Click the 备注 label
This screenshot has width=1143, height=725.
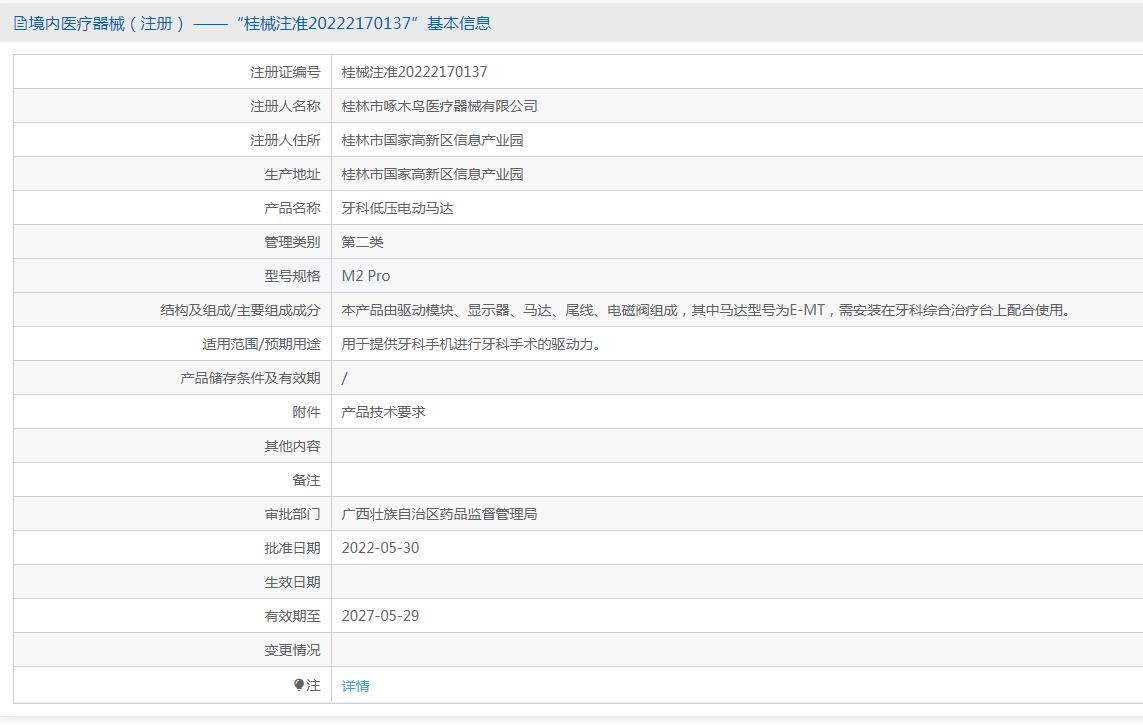tap(306, 480)
